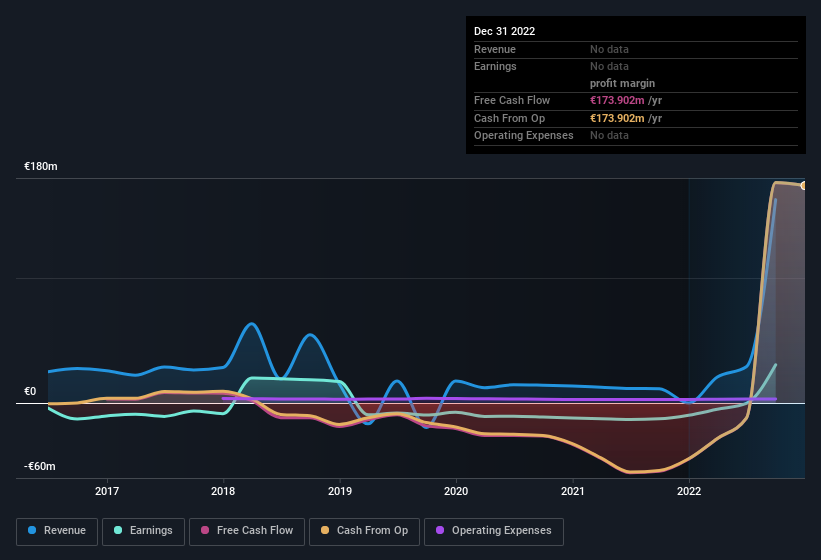Click the 2020 x-axis label
This screenshot has width=821, height=560.
456,491
